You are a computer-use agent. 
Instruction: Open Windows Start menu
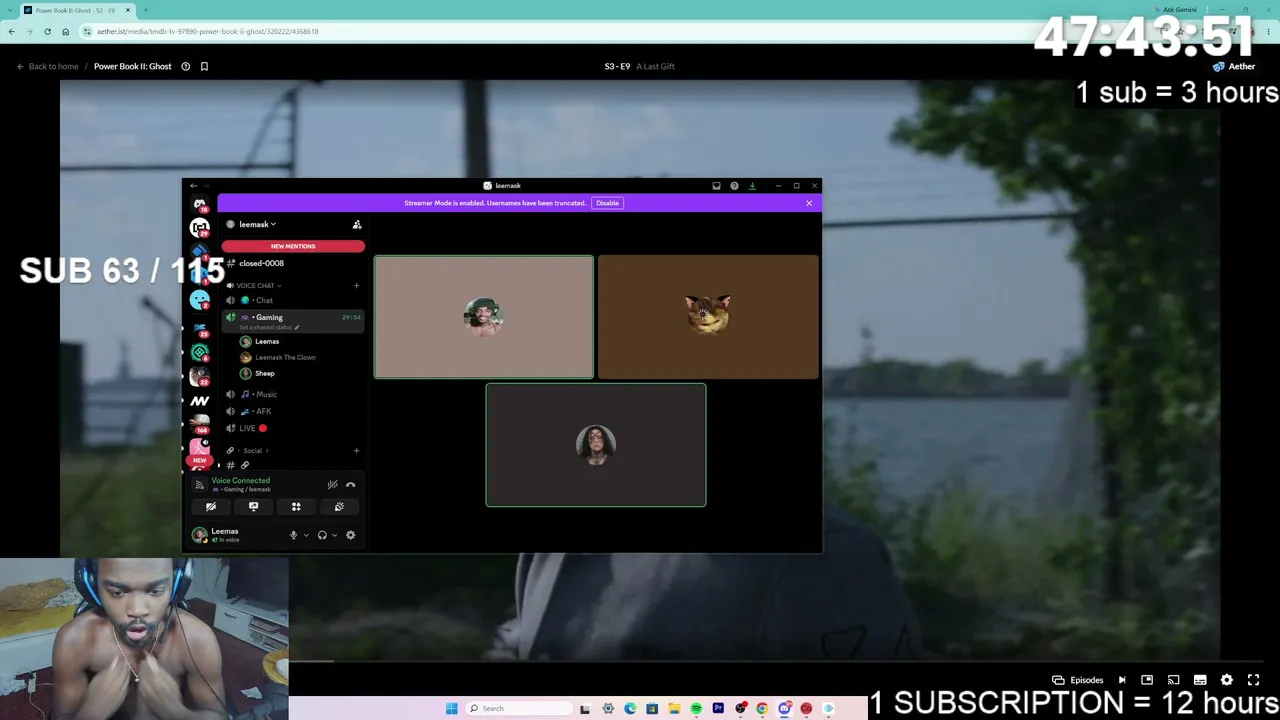452,709
